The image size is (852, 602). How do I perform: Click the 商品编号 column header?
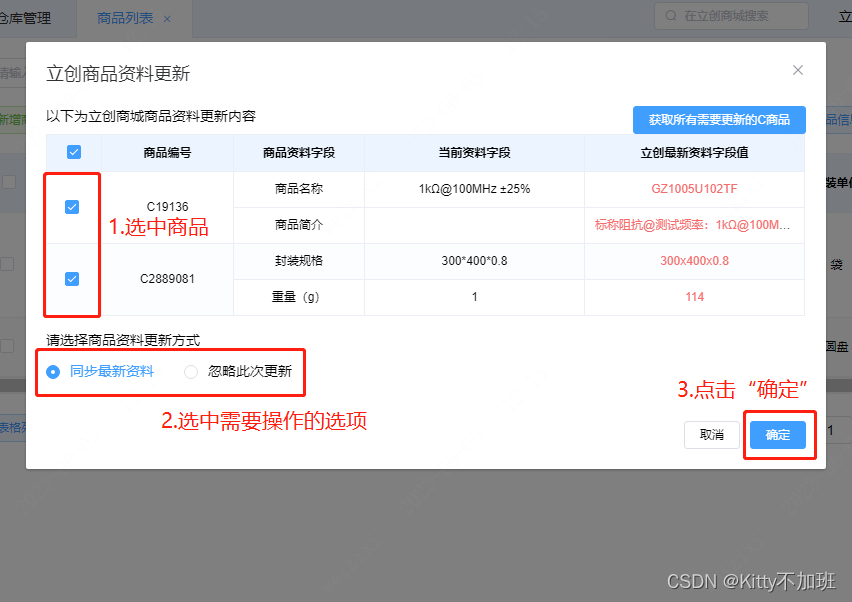tap(167, 153)
